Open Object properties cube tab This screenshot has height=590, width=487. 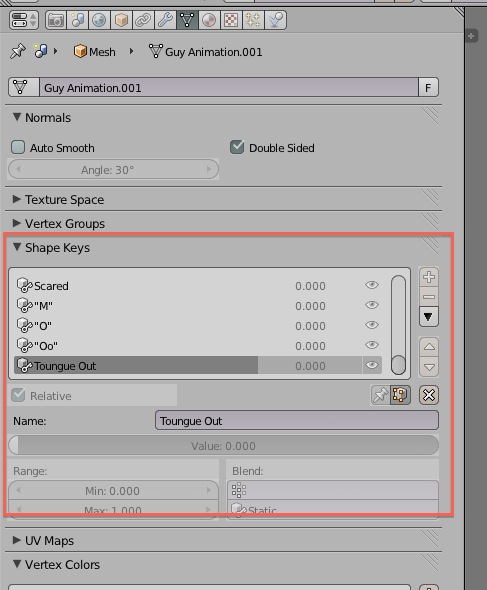pos(121,20)
